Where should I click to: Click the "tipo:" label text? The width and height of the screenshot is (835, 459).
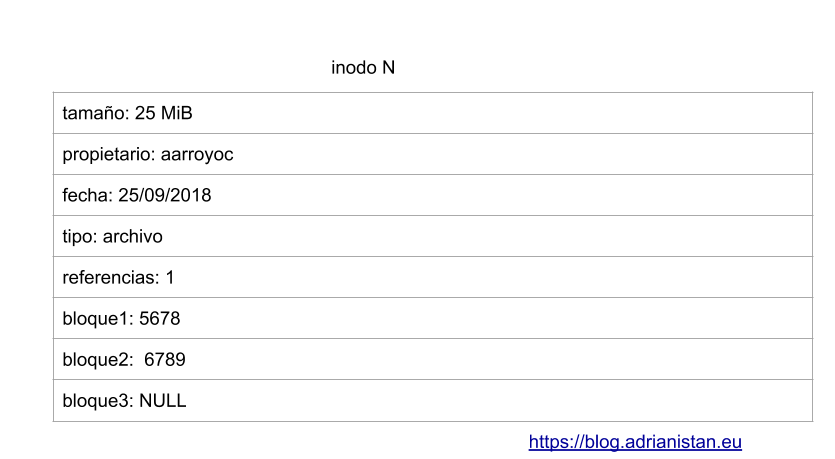(x=80, y=237)
